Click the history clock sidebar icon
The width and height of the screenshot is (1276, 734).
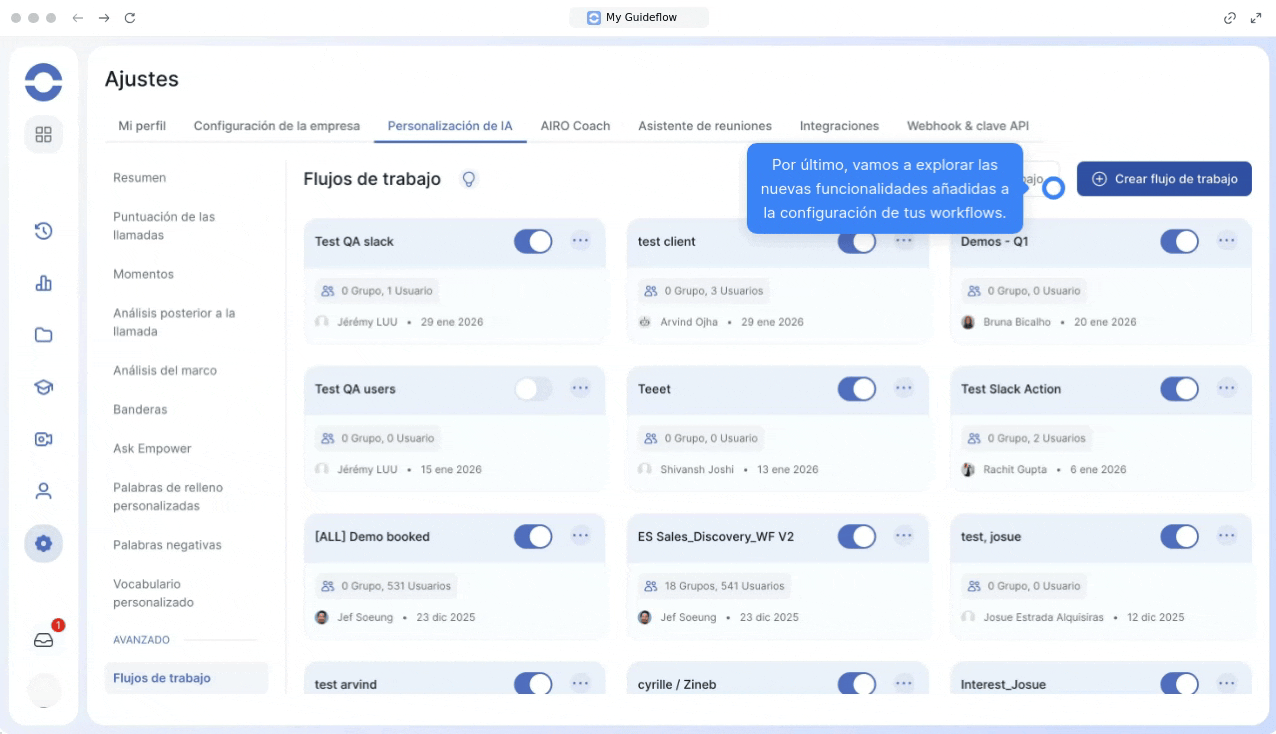[x=43, y=231]
